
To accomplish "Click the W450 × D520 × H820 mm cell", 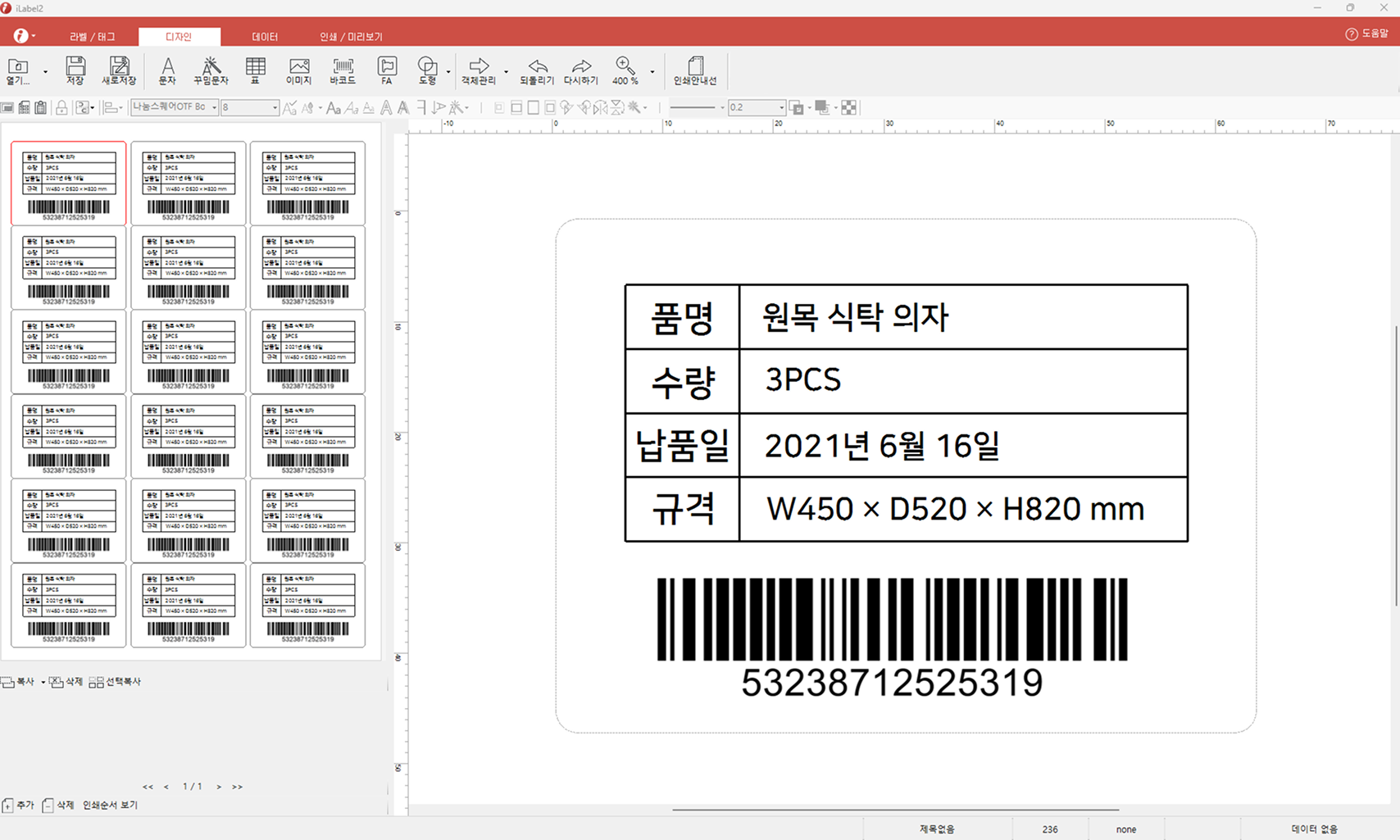I will 963,509.
